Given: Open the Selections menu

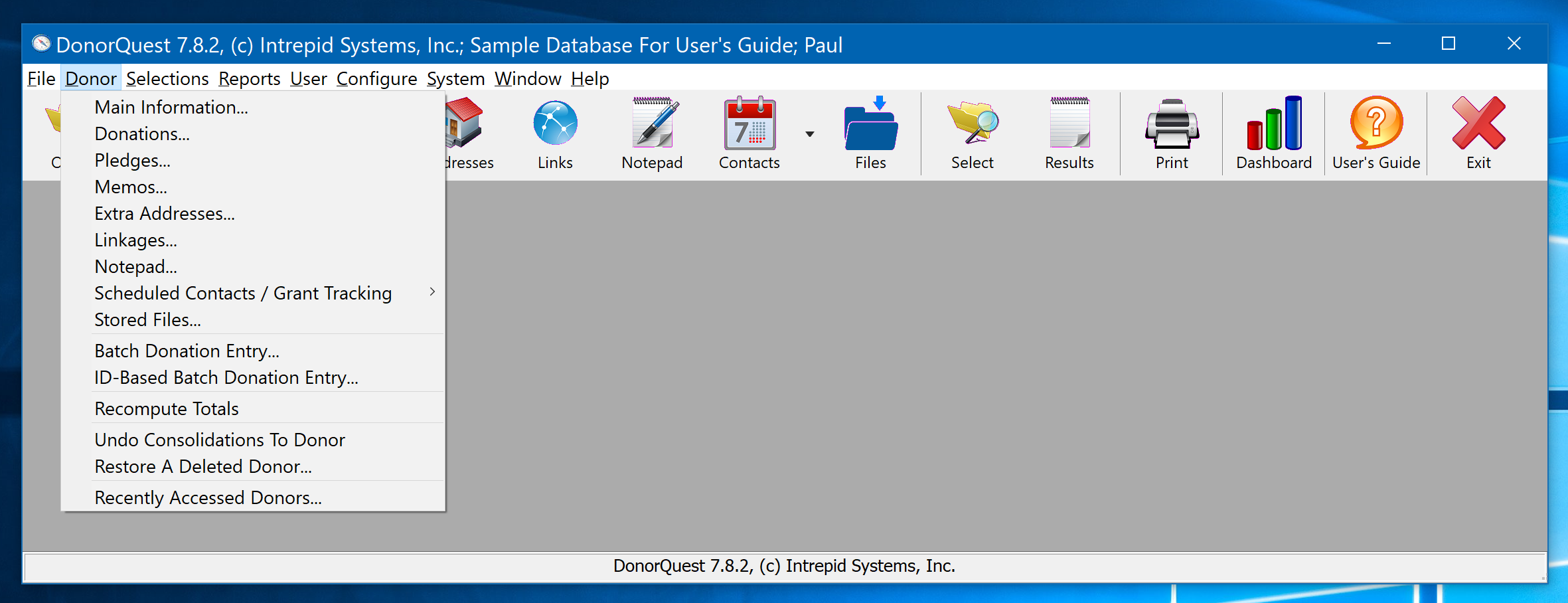Looking at the screenshot, I should coord(167,78).
